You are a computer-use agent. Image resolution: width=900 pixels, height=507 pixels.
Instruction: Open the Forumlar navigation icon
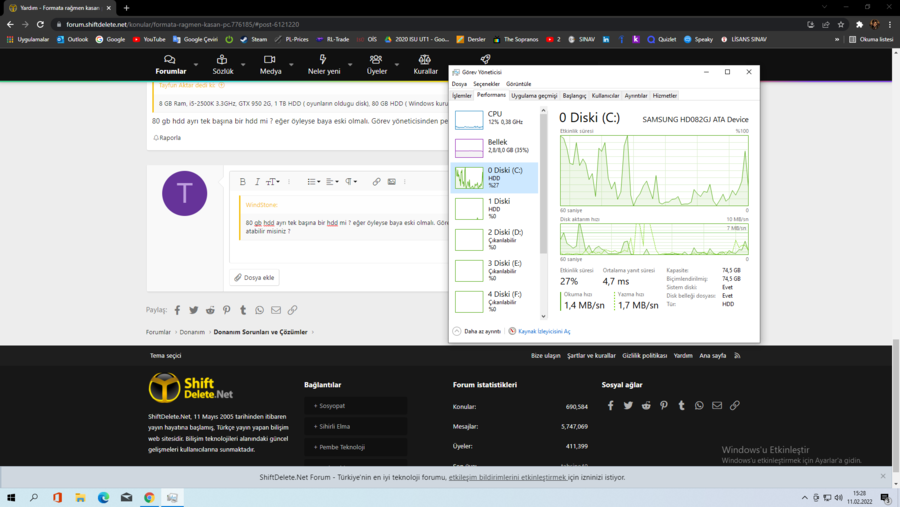tap(170, 65)
